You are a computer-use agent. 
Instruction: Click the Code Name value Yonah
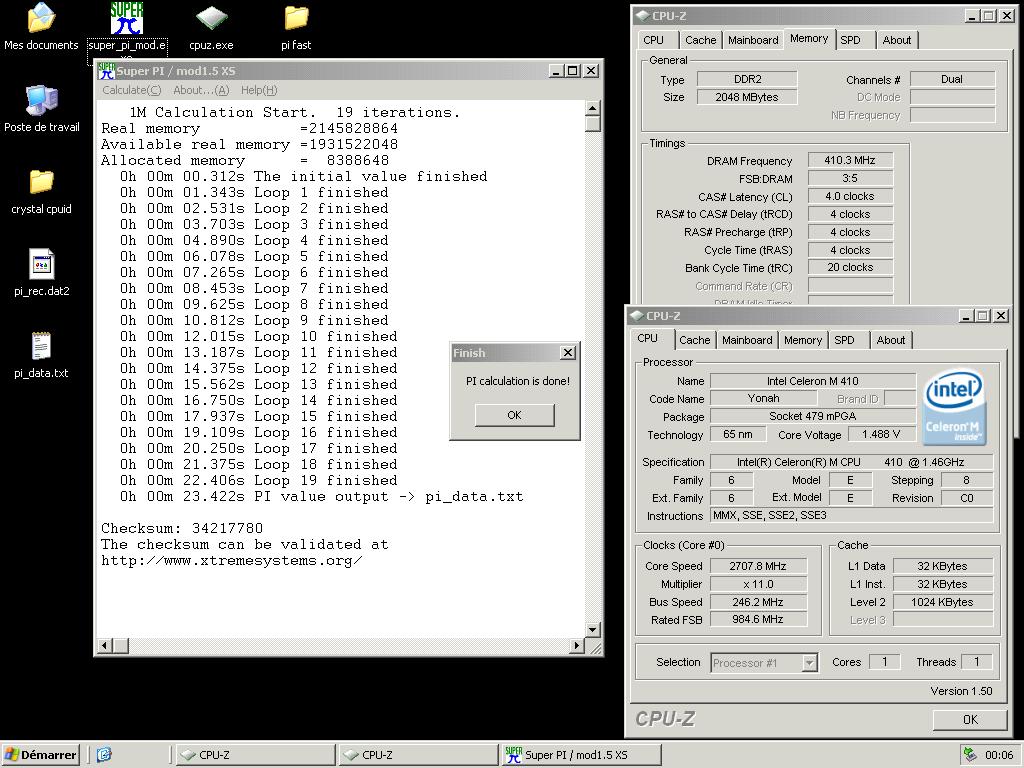tap(763, 398)
